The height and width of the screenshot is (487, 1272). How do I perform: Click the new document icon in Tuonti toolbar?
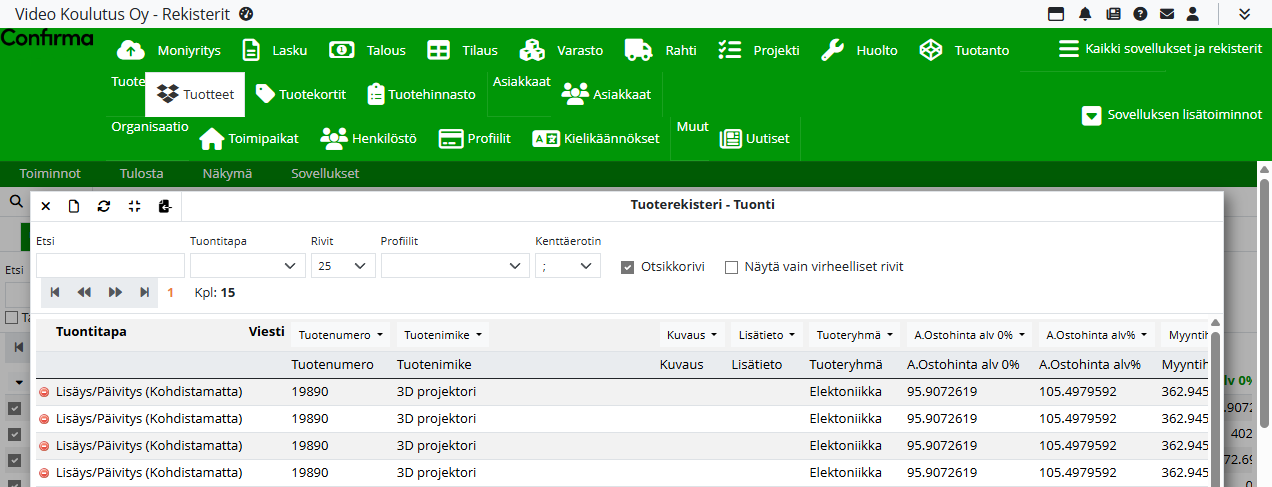(x=74, y=206)
